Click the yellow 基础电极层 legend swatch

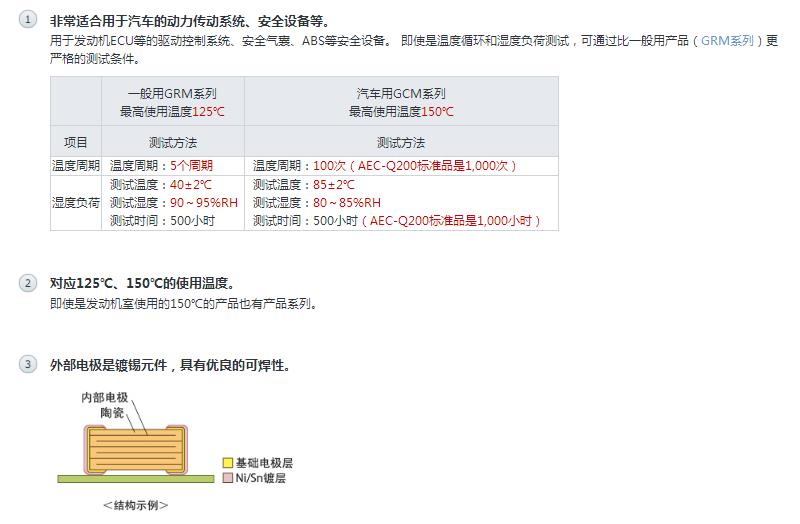pyautogui.click(x=228, y=463)
